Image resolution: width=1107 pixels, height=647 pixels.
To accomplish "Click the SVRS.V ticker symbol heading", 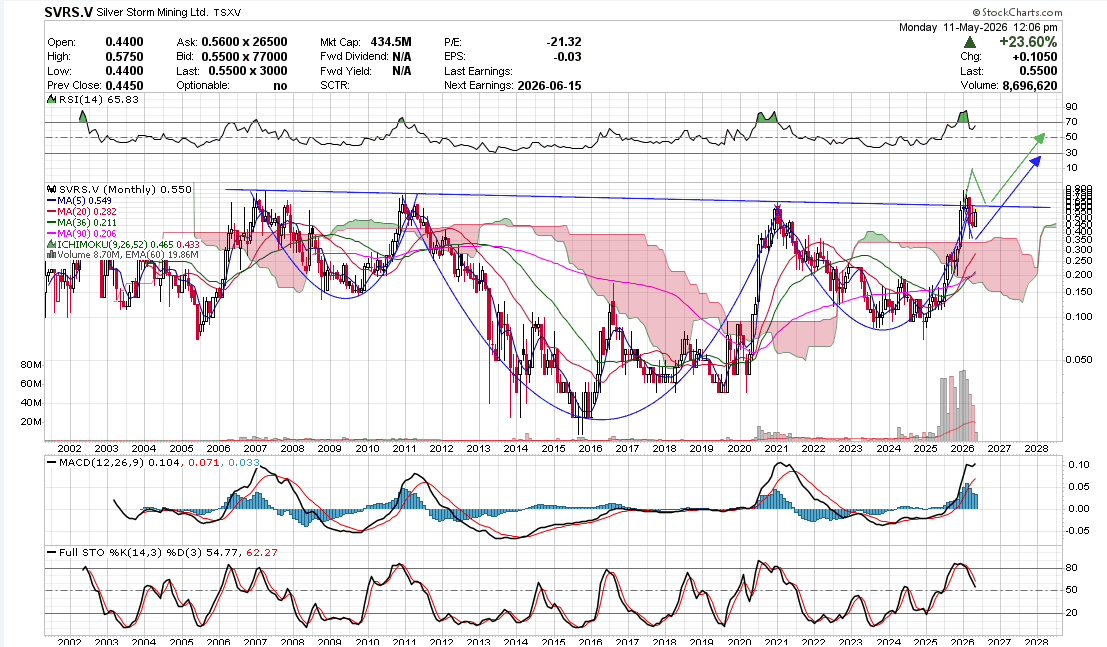I will click(68, 12).
